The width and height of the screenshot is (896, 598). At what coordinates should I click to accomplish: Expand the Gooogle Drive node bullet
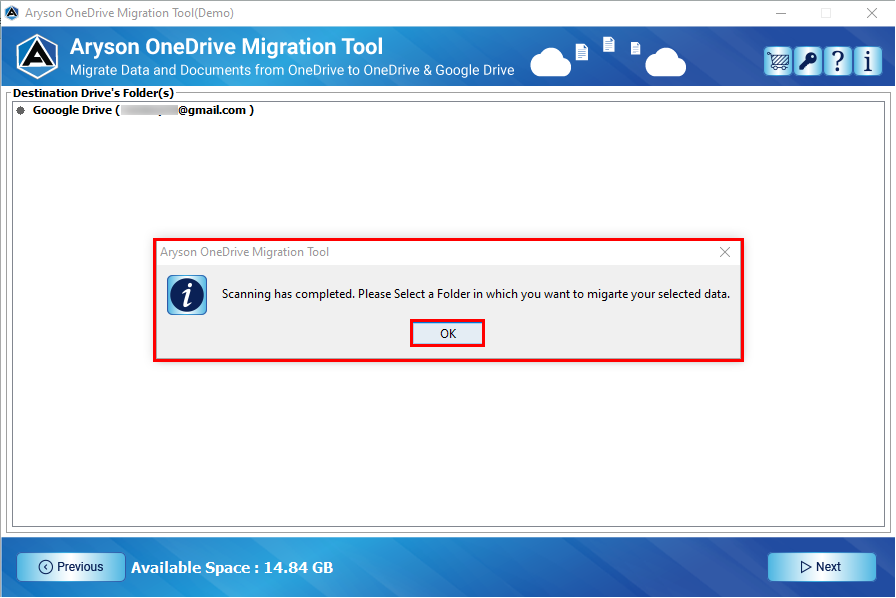21,110
